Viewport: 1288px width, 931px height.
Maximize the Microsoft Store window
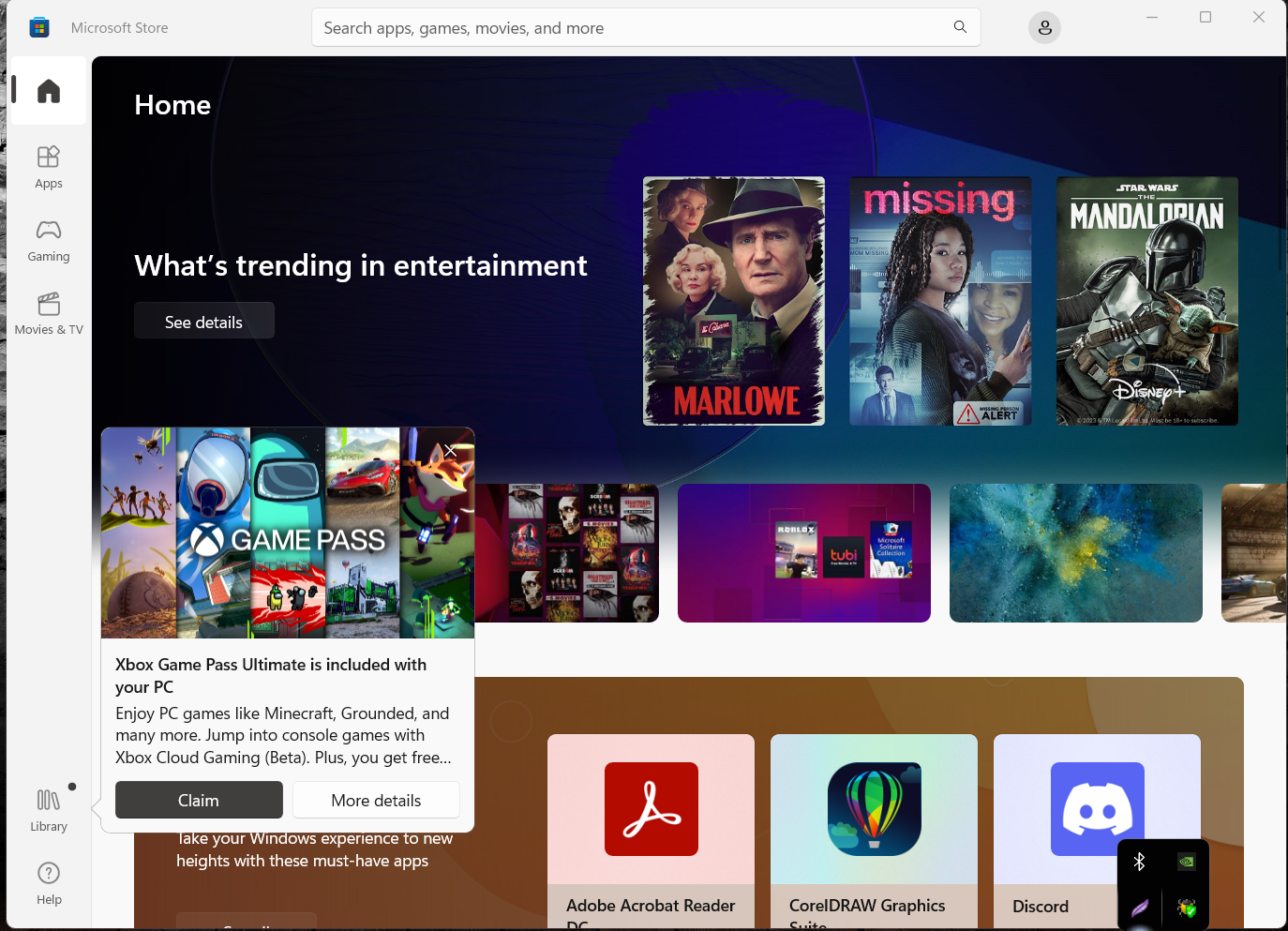(x=1206, y=17)
